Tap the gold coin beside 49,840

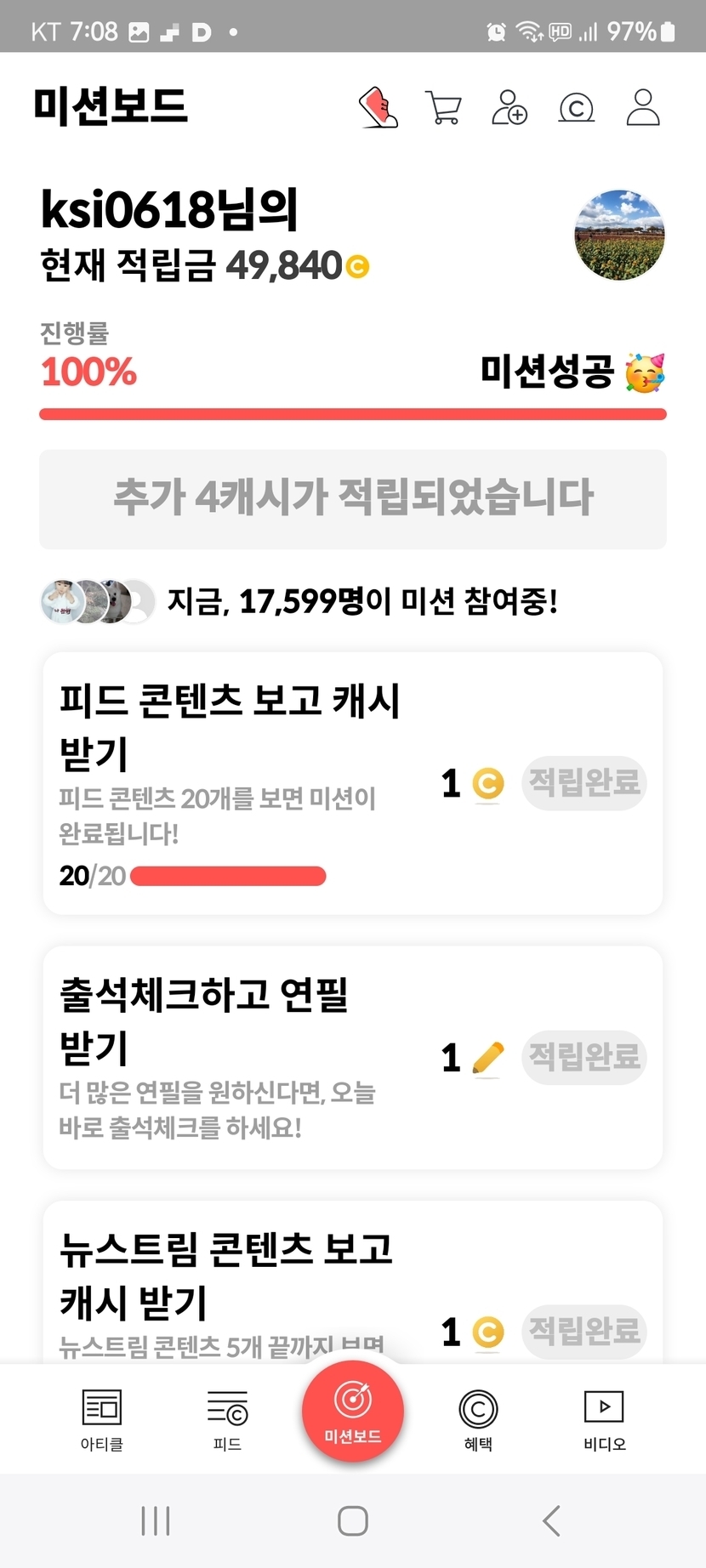click(x=358, y=267)
